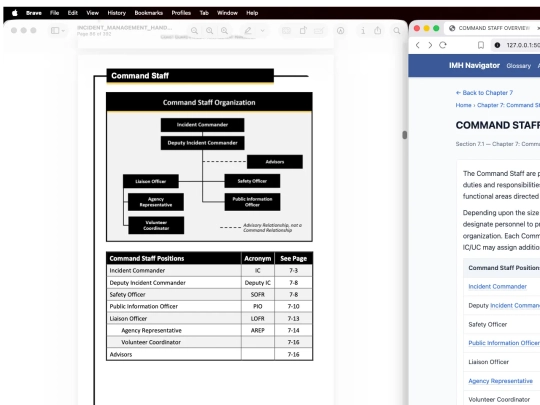Open the Public Information Officer web link
Image resolution: width=540 pixels, height=405 pixels.
(x=504, y=343)
